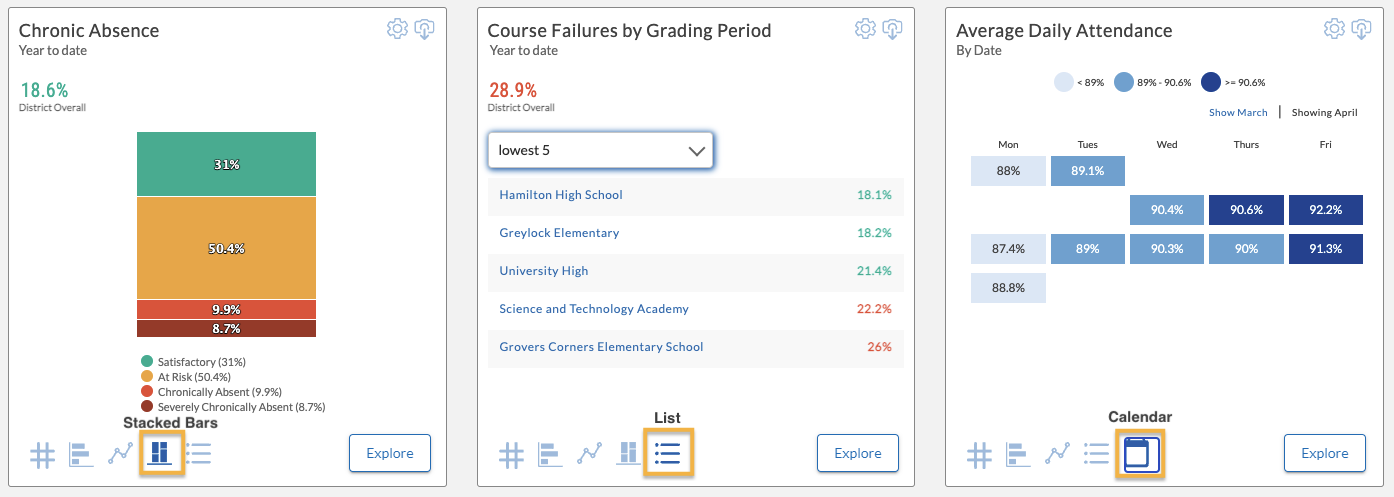Open settings gear on Chronic Absence card
1394x497 pixels.
tap(397, 29)
